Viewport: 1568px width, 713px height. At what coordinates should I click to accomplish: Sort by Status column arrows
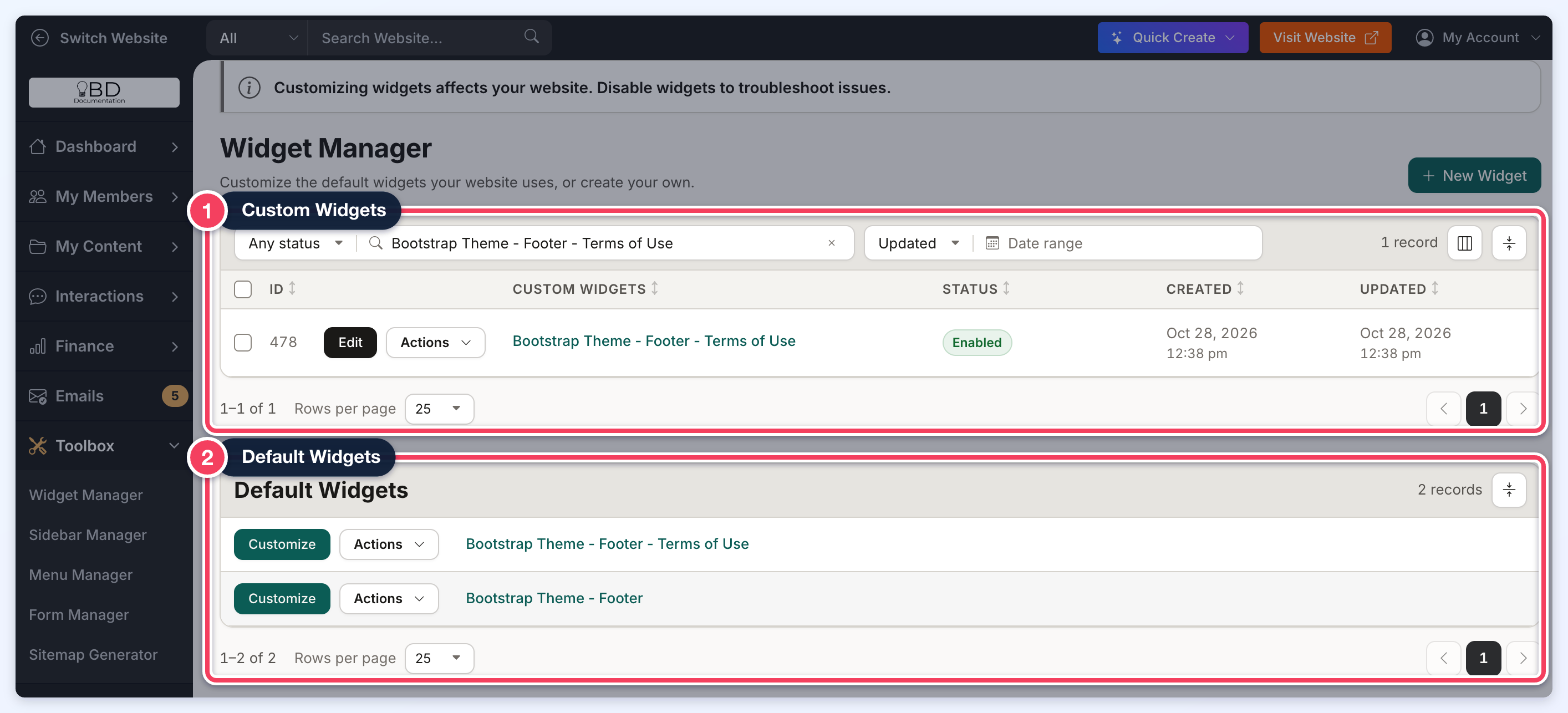[x=1006, y=289]
